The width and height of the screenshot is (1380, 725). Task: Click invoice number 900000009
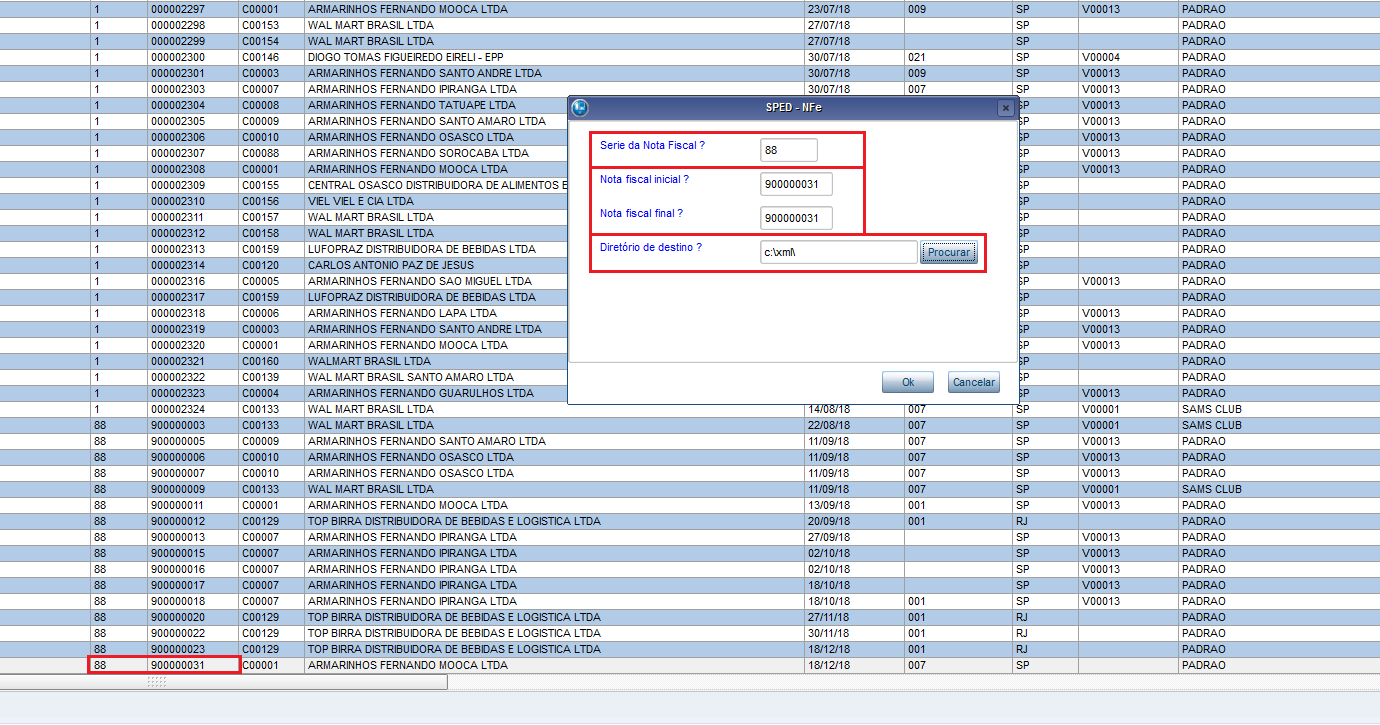click(177, 489)
